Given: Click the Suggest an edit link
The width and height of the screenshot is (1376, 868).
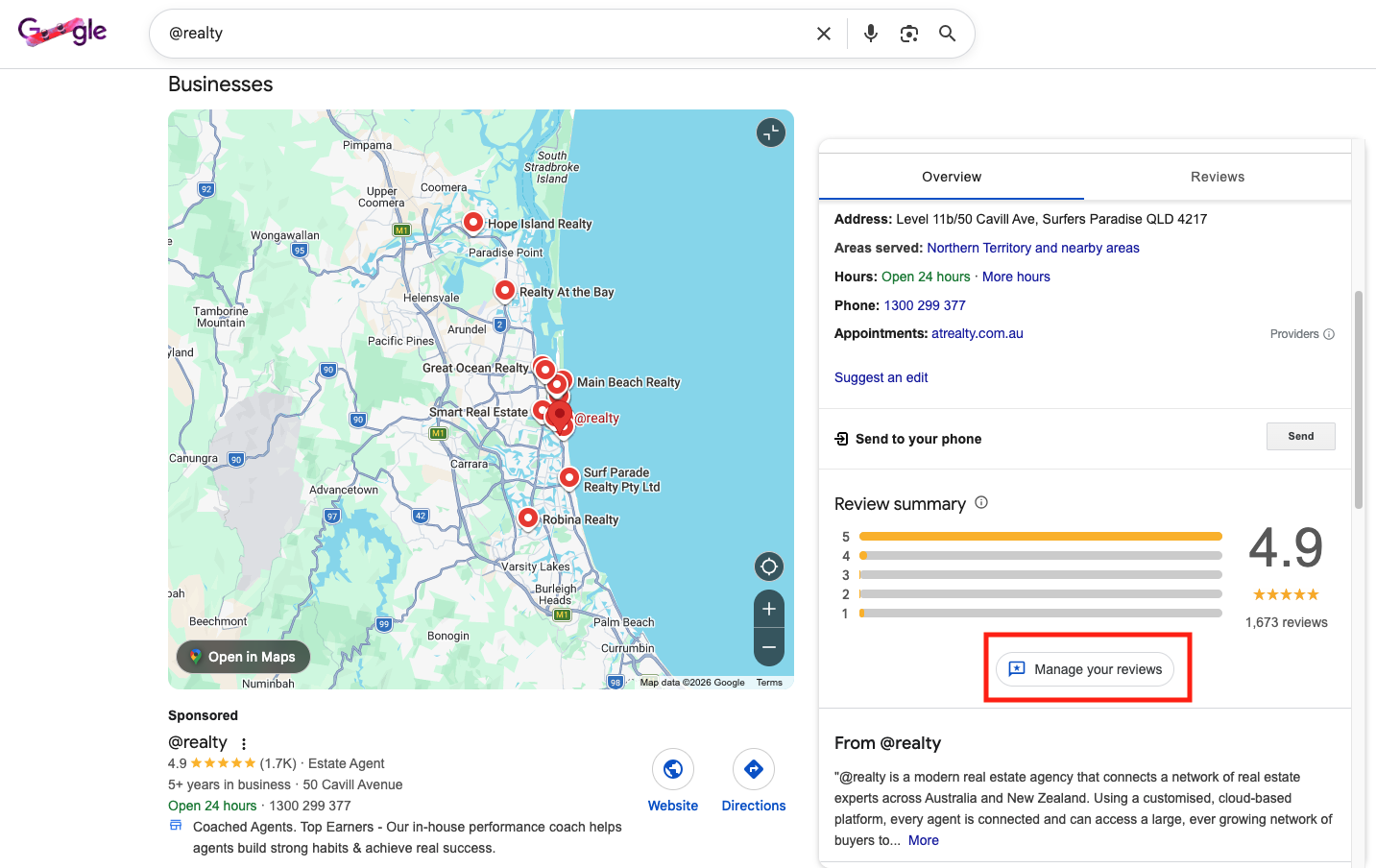Looking at the screenshot, I should tap(881, 377).
